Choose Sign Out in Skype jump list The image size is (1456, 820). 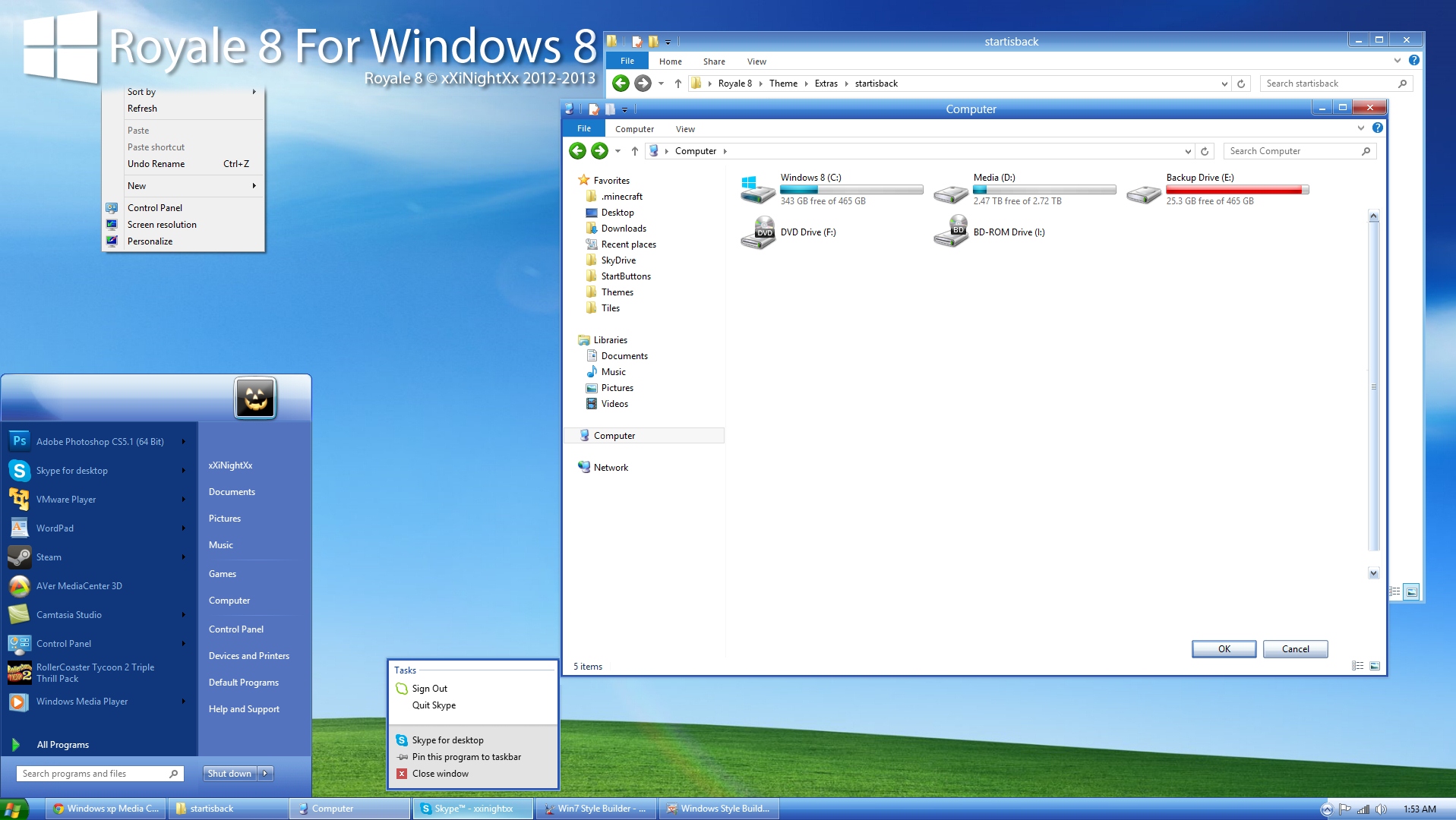[474, 689]
